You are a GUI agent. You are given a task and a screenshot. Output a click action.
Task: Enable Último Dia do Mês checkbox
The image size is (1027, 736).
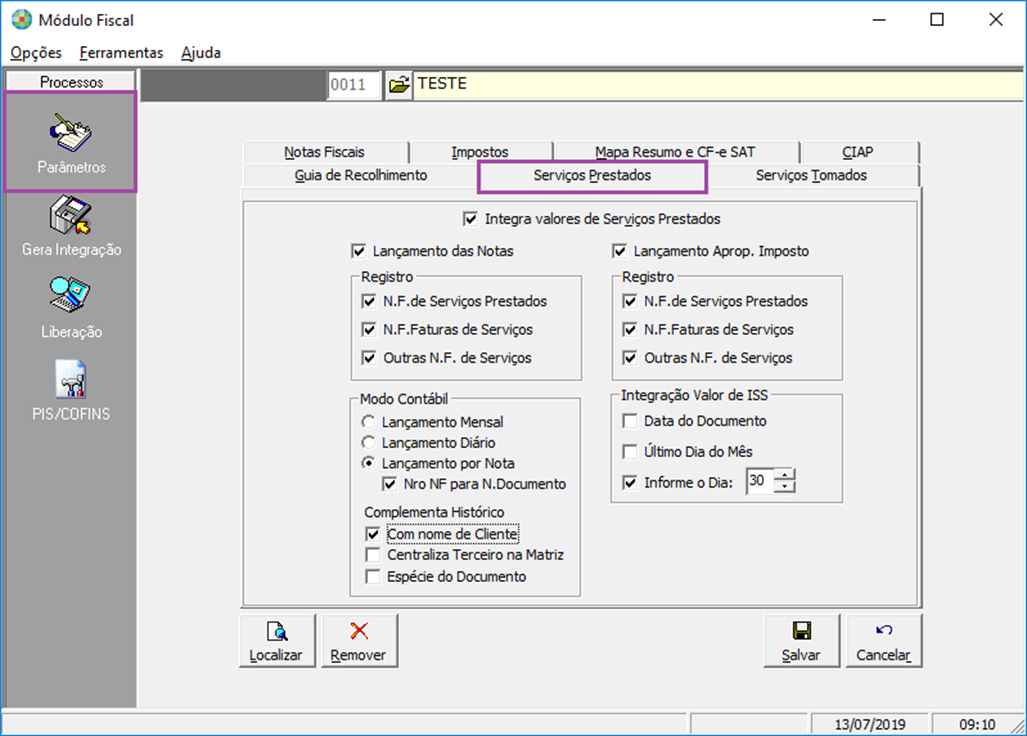click(x=629, y=452)
